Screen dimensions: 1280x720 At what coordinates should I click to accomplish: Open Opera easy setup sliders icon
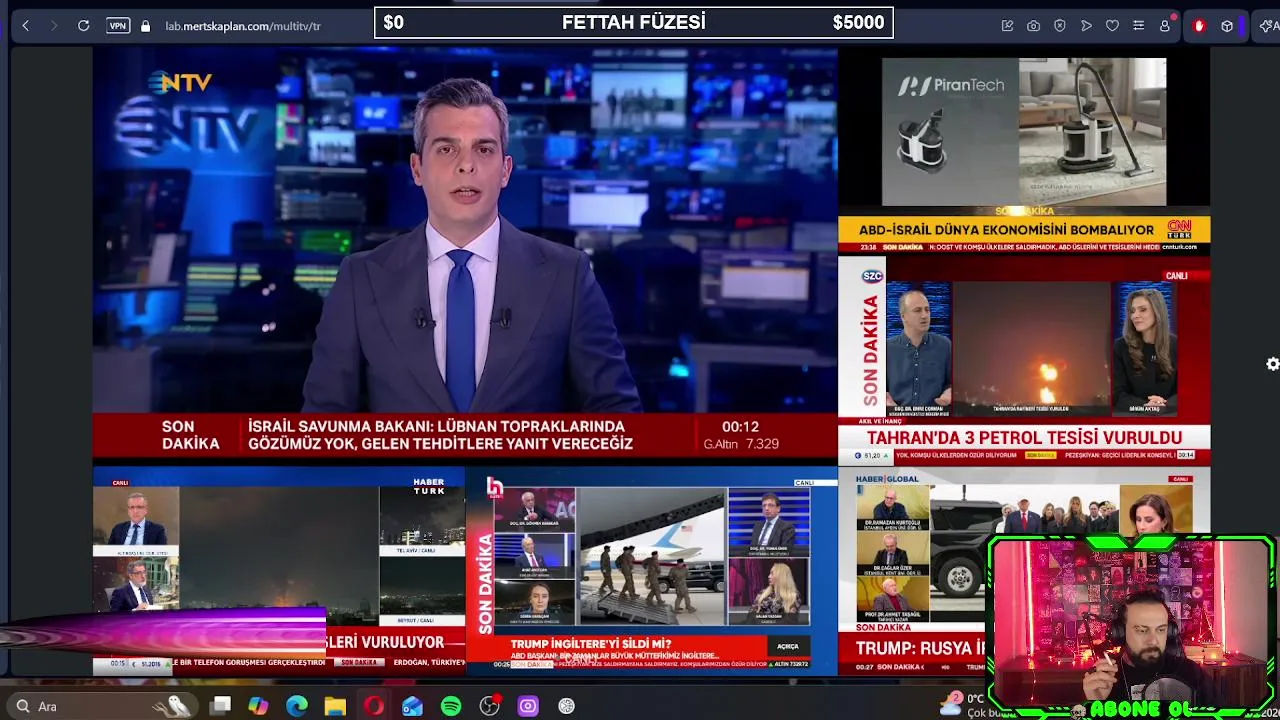click(1138, 26)
